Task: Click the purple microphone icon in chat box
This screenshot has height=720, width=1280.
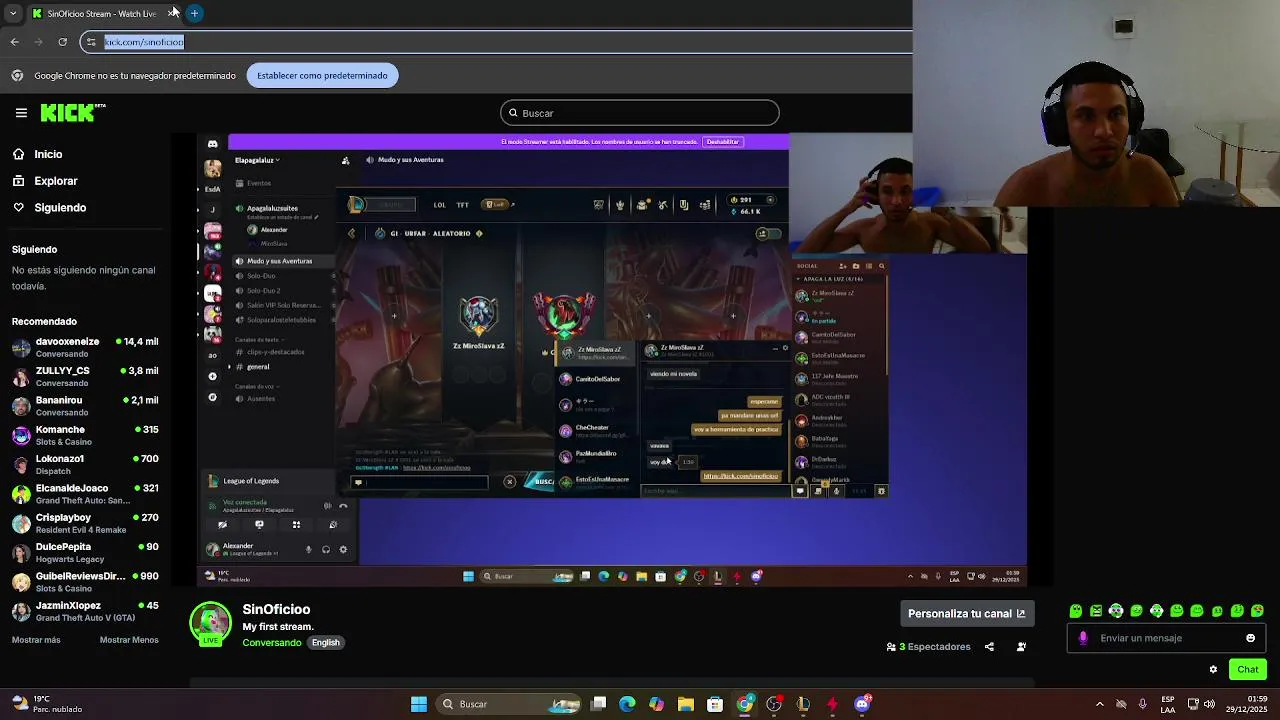Action: (x=1083, y=638)
